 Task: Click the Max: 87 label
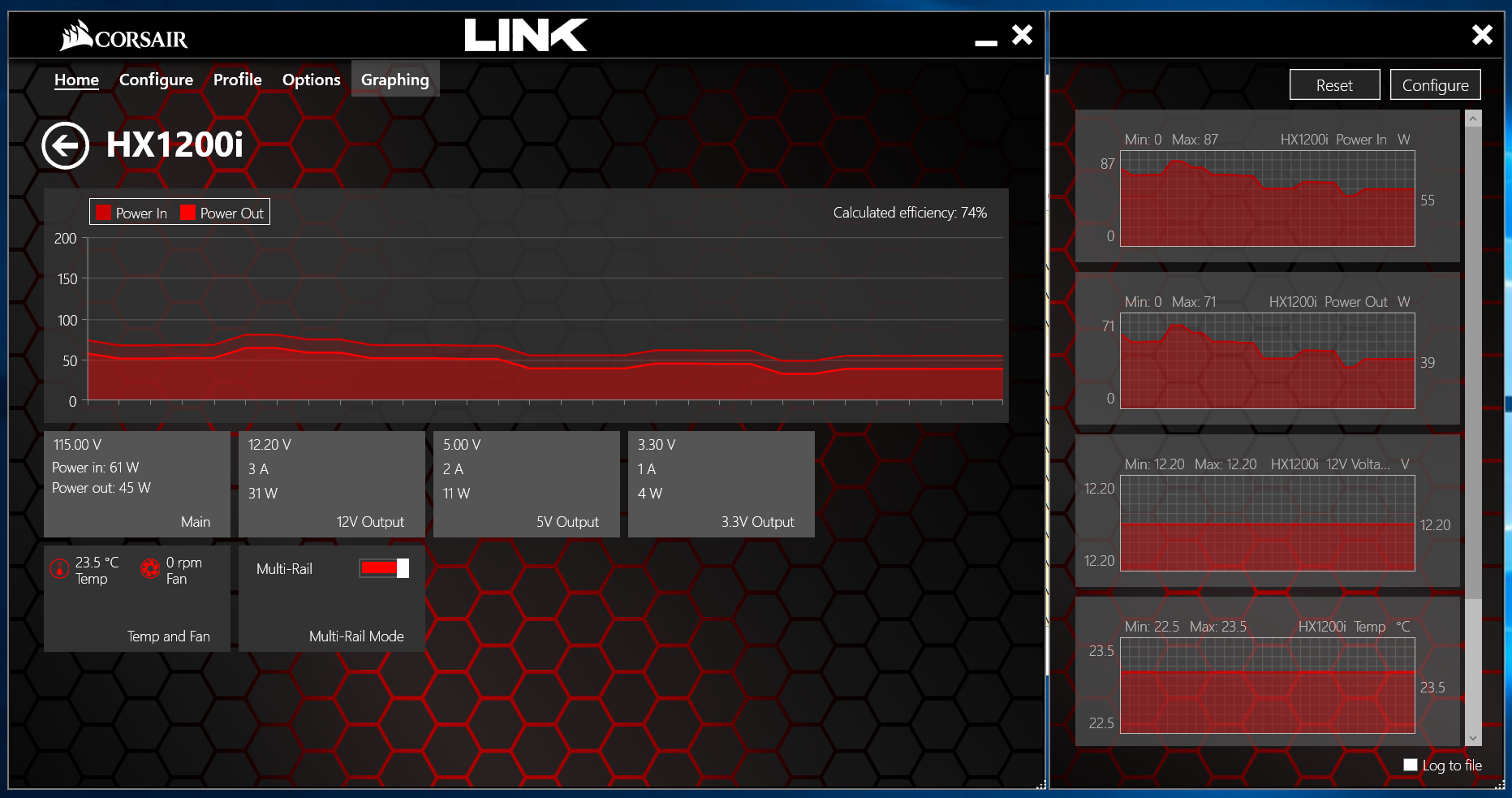[1195, 140]
